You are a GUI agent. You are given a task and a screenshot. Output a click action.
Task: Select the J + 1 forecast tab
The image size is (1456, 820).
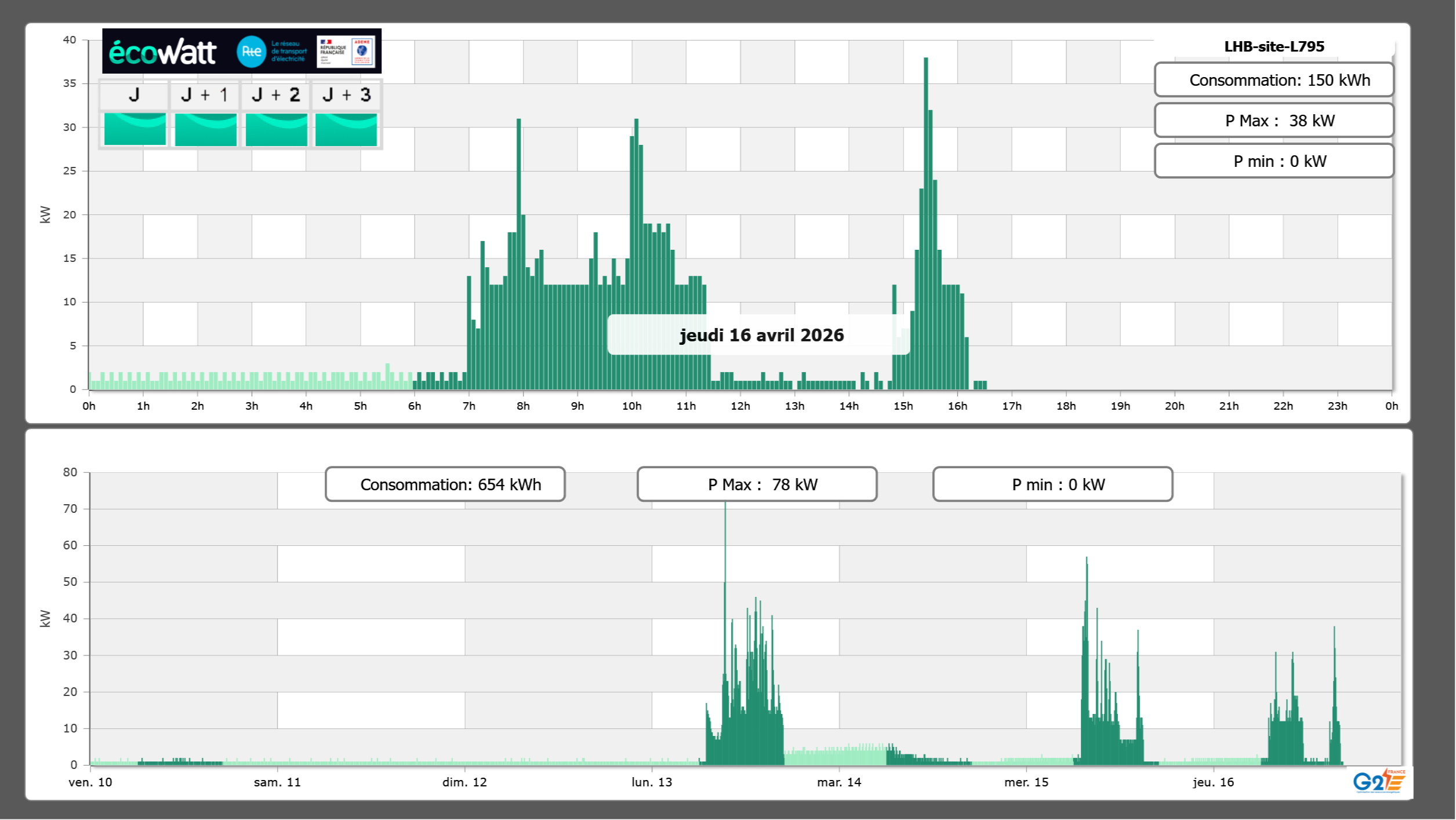205,95
